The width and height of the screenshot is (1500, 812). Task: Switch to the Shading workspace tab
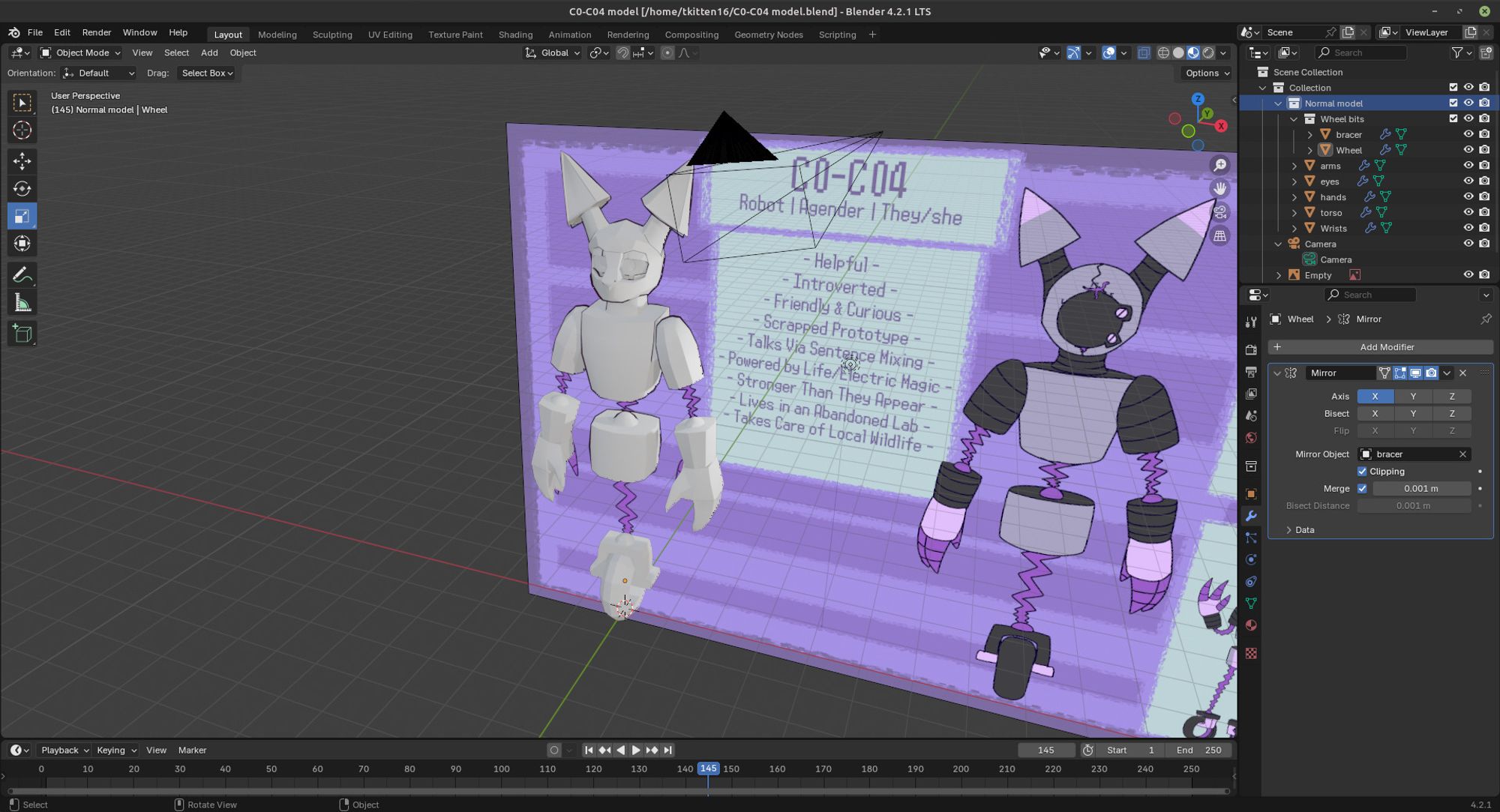(515, 34)
